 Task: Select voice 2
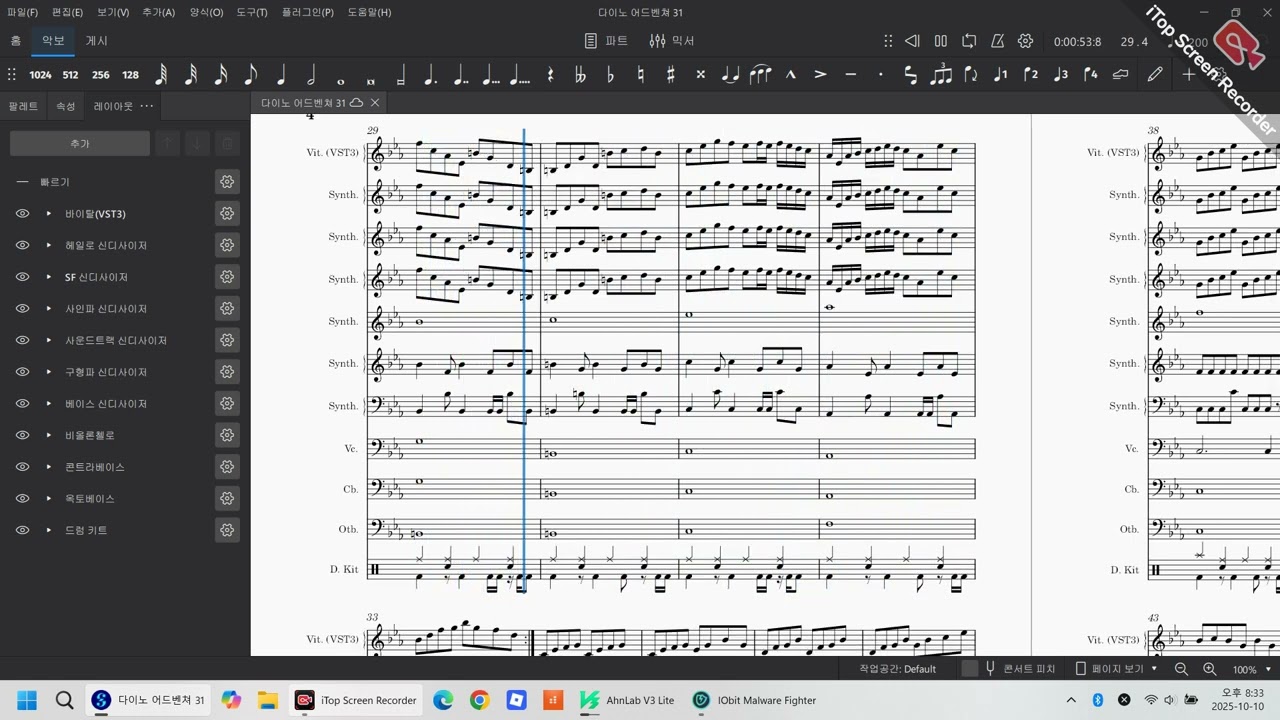(x=1030, y=74)
